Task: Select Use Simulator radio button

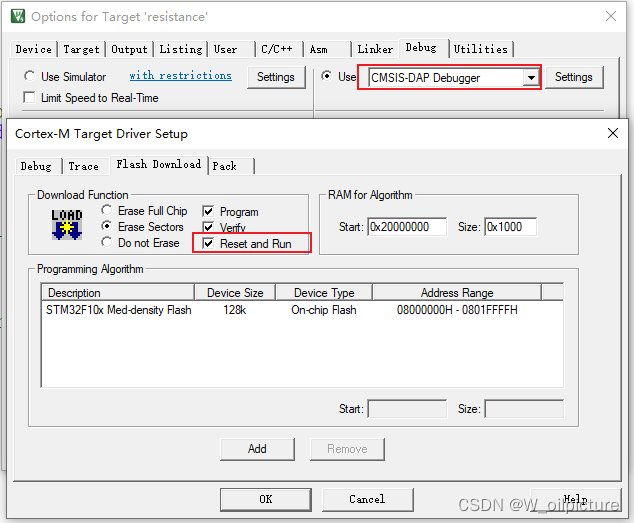Action: tap(29, 76)
